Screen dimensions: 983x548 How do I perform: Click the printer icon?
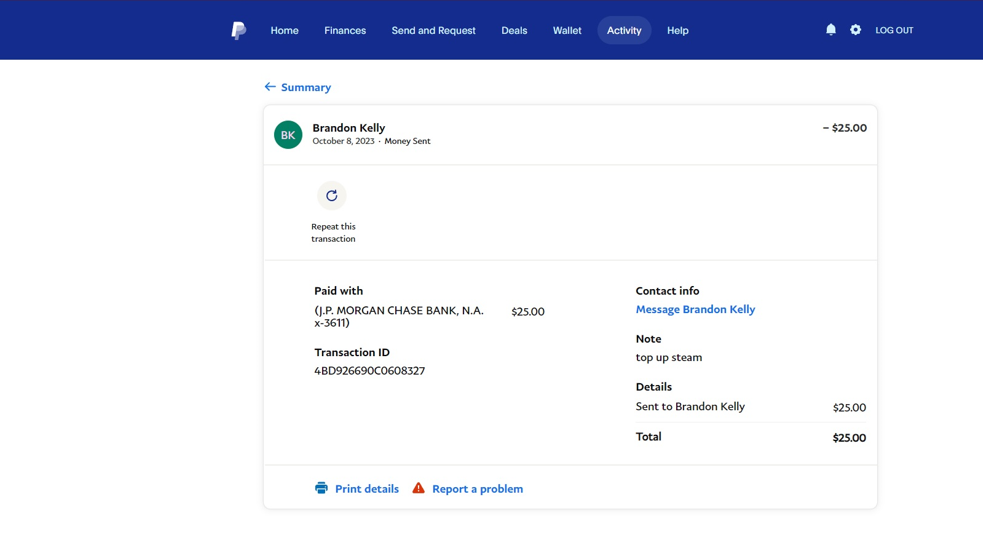[322, 488]
